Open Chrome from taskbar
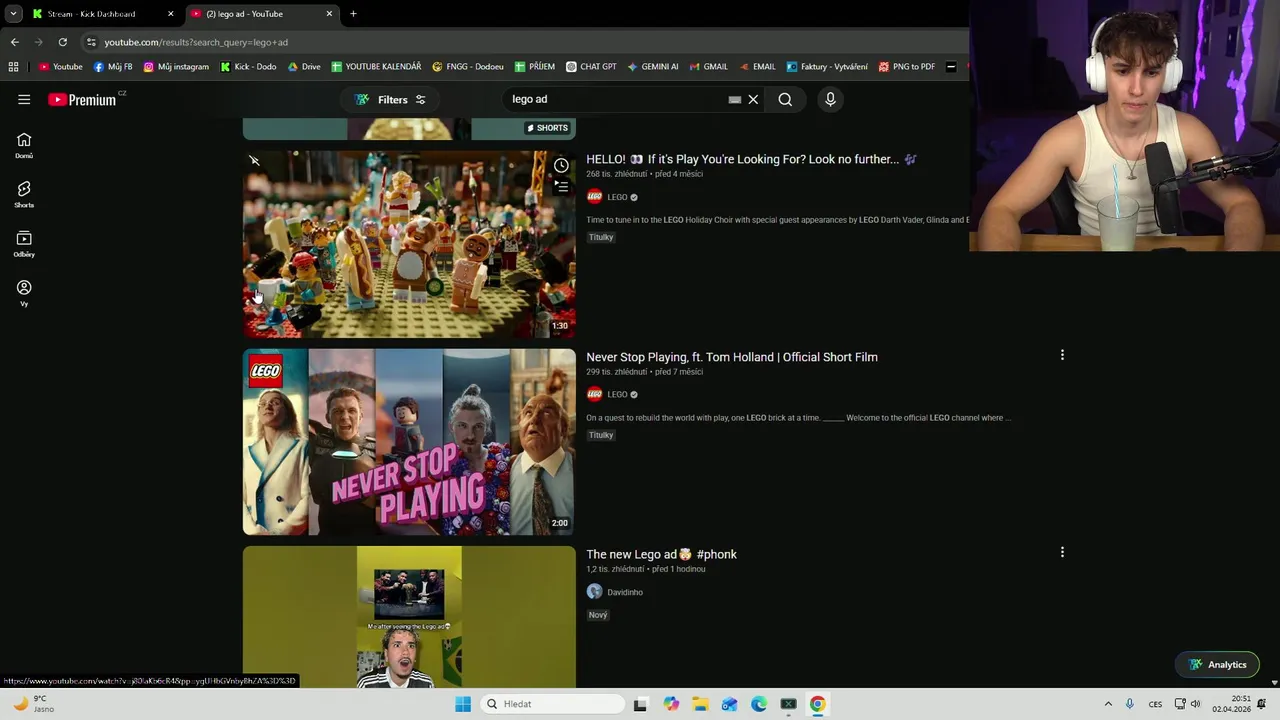The width and height of the screenshot is (1280, 720). pos(818,704)
